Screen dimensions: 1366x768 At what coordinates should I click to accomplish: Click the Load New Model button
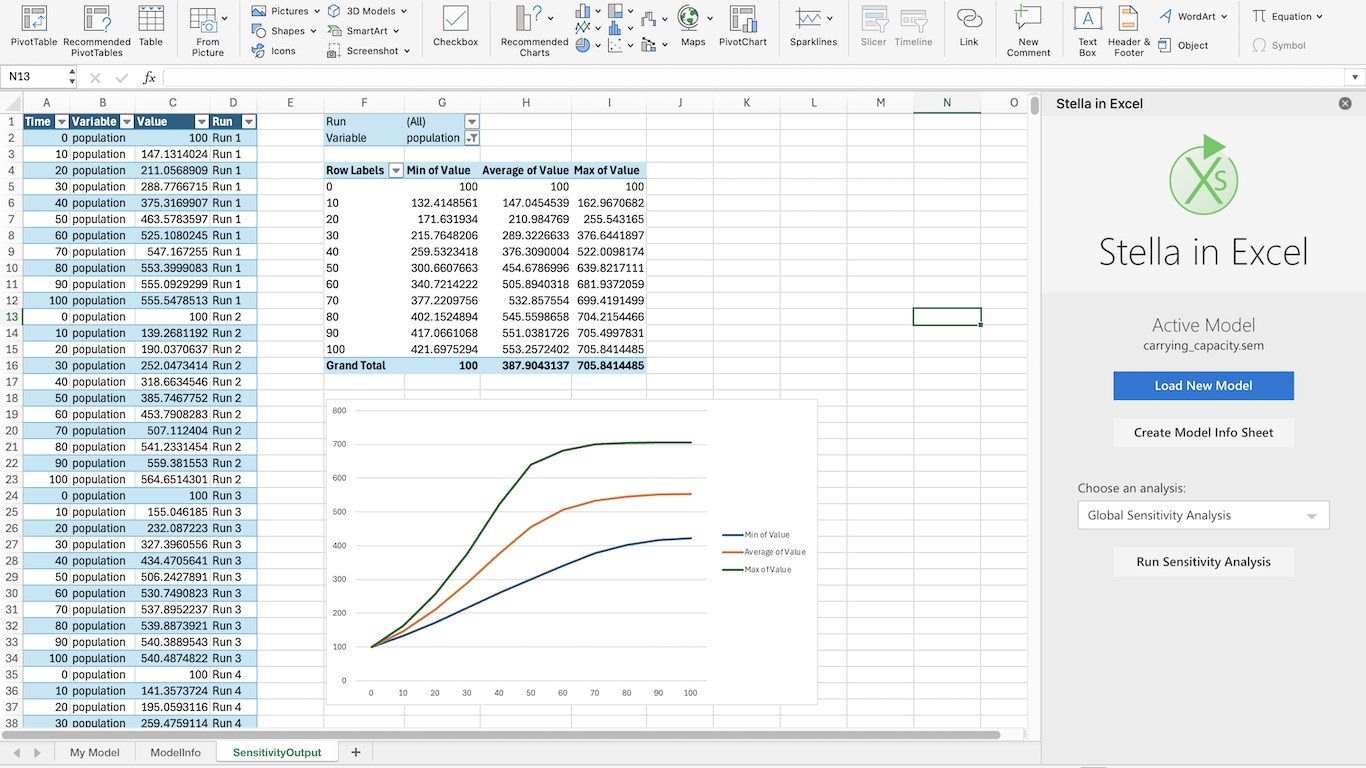[x=1203, y=385]
